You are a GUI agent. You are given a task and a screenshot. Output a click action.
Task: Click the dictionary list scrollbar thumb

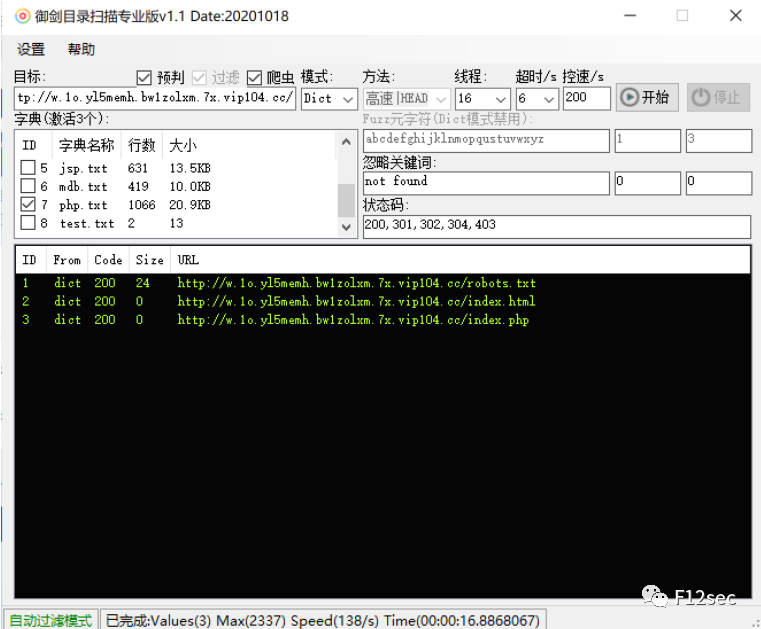click(346, 200)
